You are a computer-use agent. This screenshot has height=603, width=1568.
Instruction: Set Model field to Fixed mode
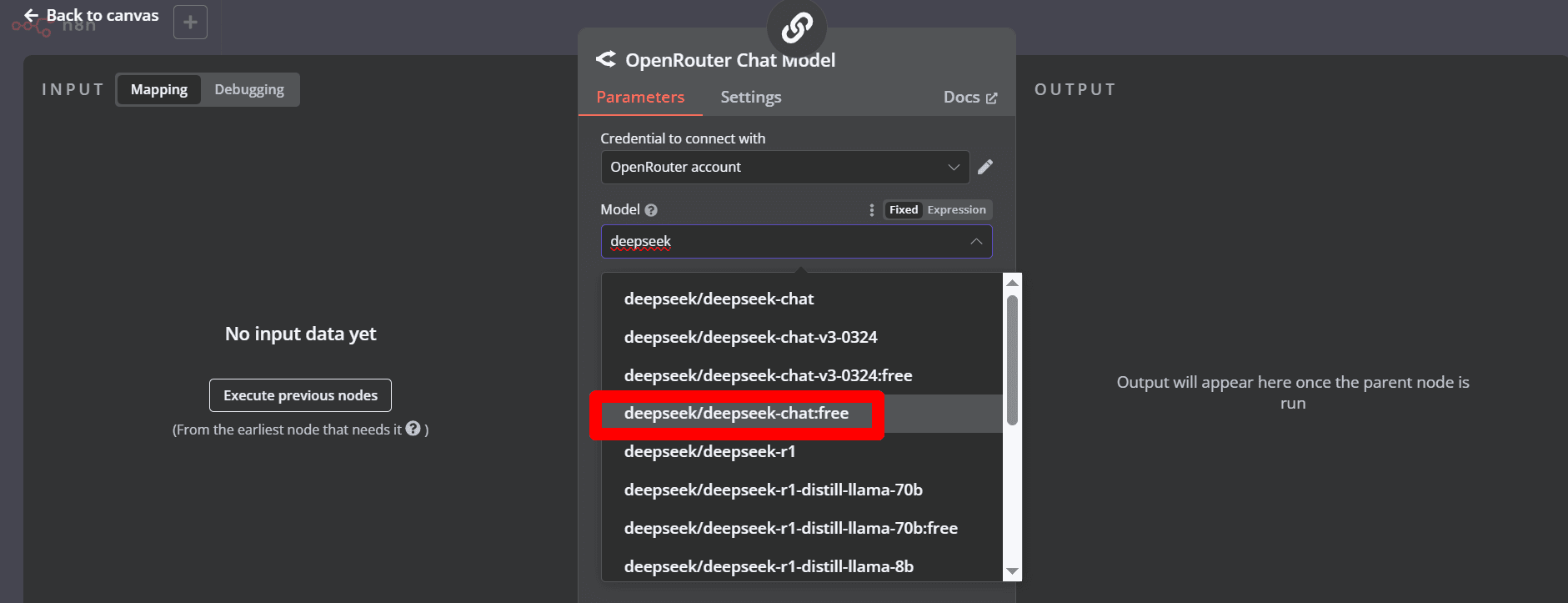point(904,210)
